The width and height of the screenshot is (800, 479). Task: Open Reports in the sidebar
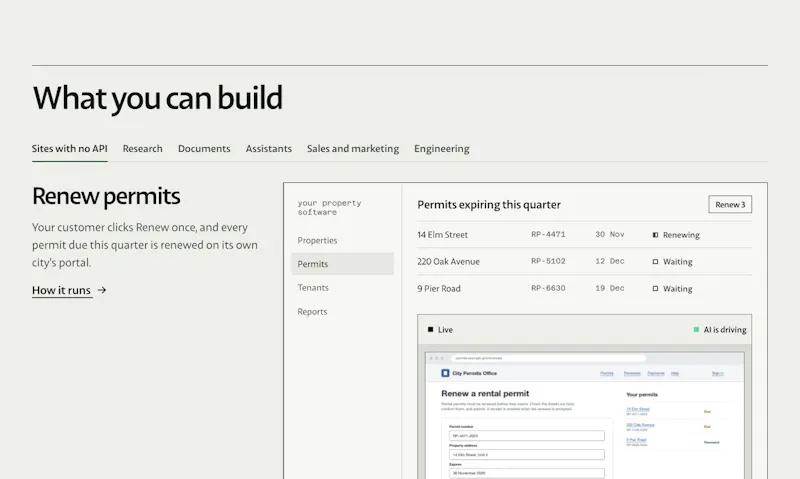312,312
